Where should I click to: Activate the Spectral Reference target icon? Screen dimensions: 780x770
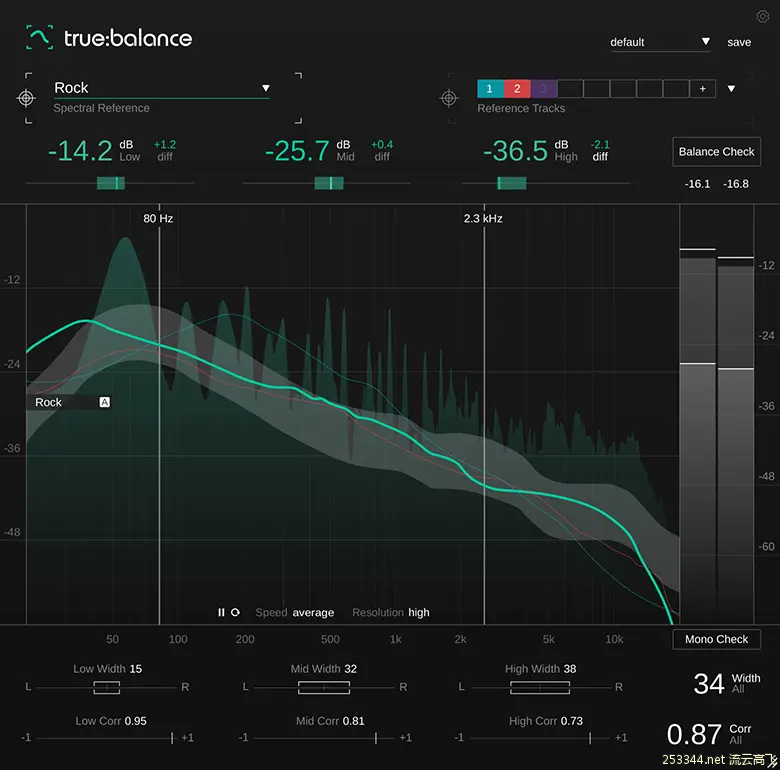tap(26, 97)
